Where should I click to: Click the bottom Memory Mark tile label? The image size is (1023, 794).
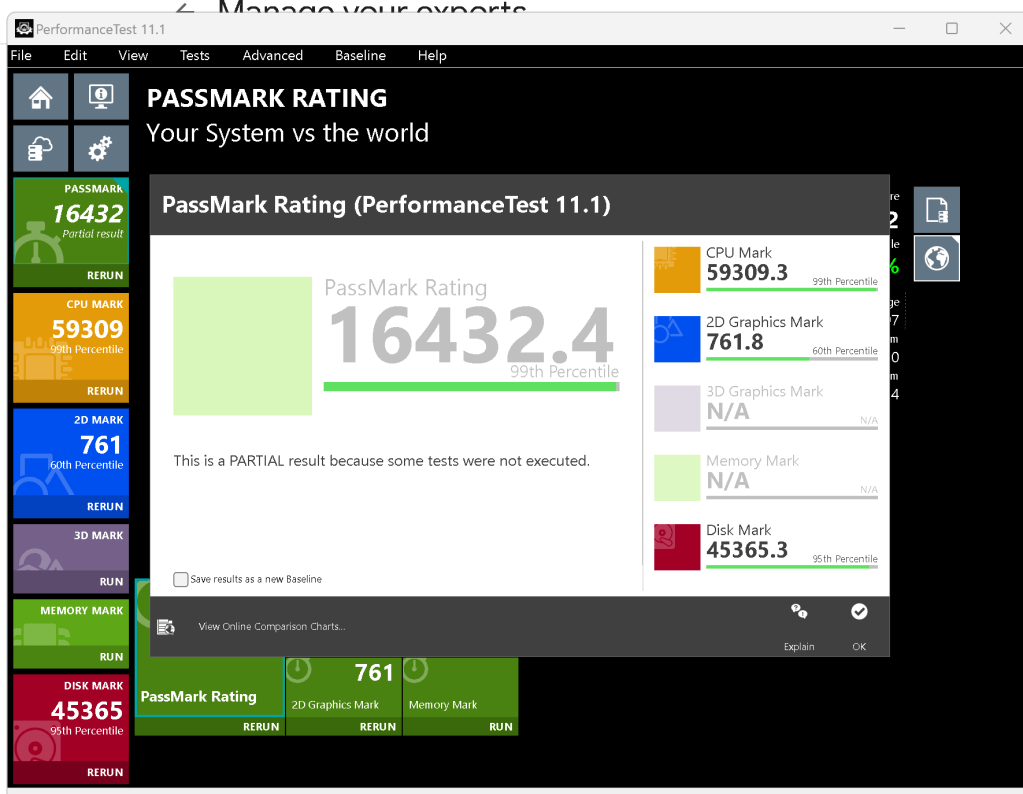pyautogui.click(x=443, y=705)
